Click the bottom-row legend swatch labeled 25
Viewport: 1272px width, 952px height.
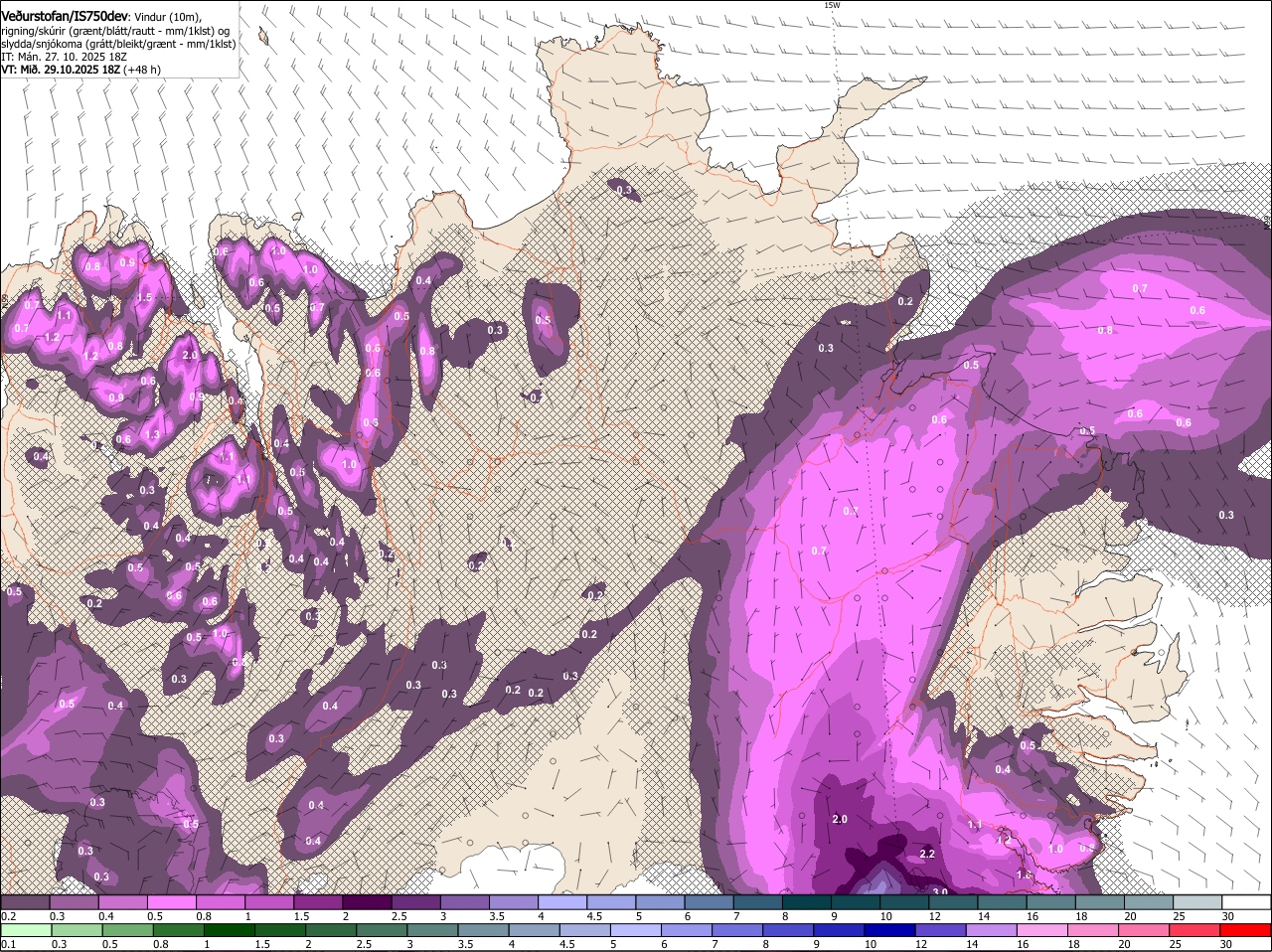[1193, 930]
